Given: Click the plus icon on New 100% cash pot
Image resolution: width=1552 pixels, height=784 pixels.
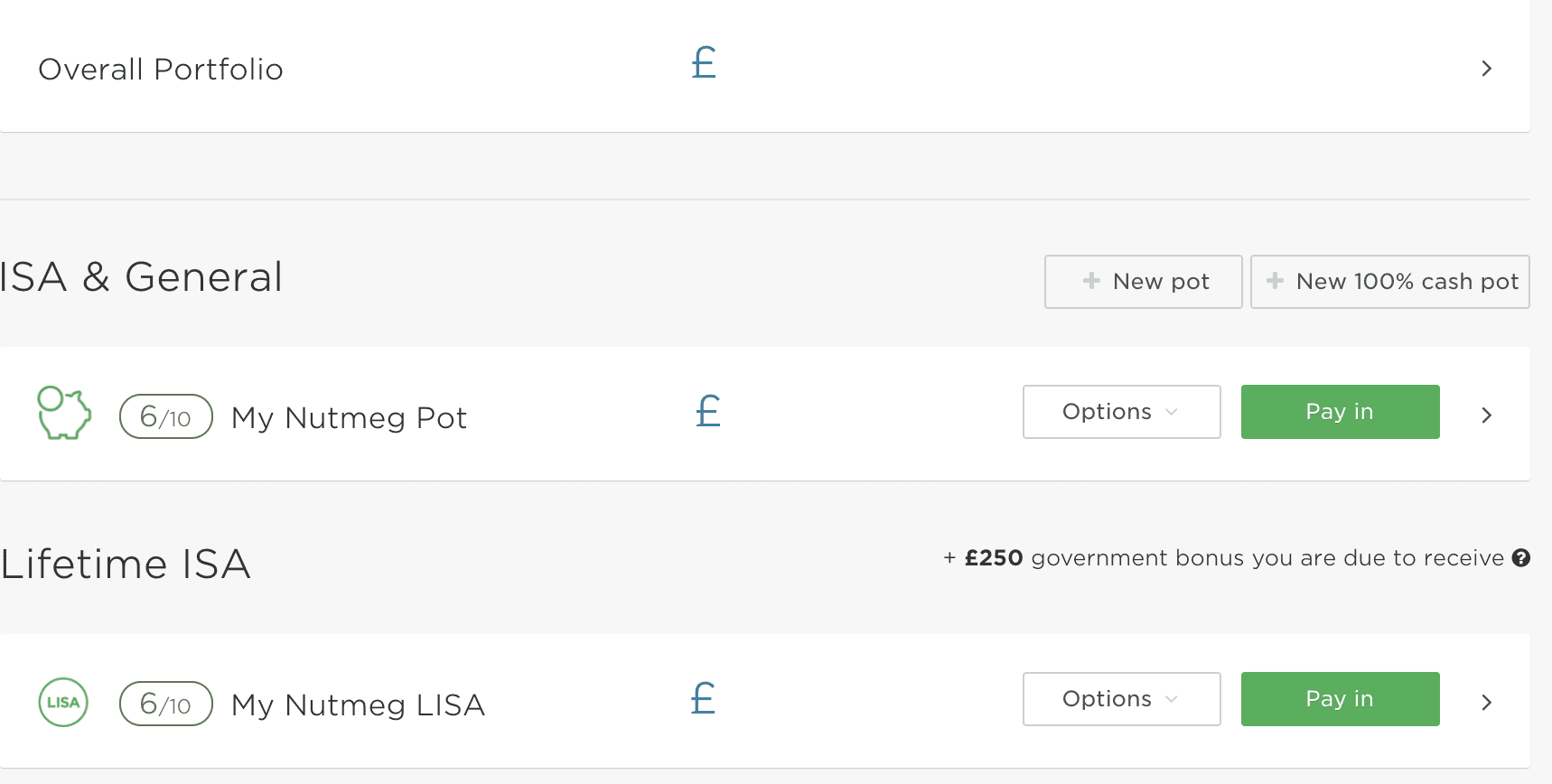Looking at the screenshot, I should (x=1275, y=281).
